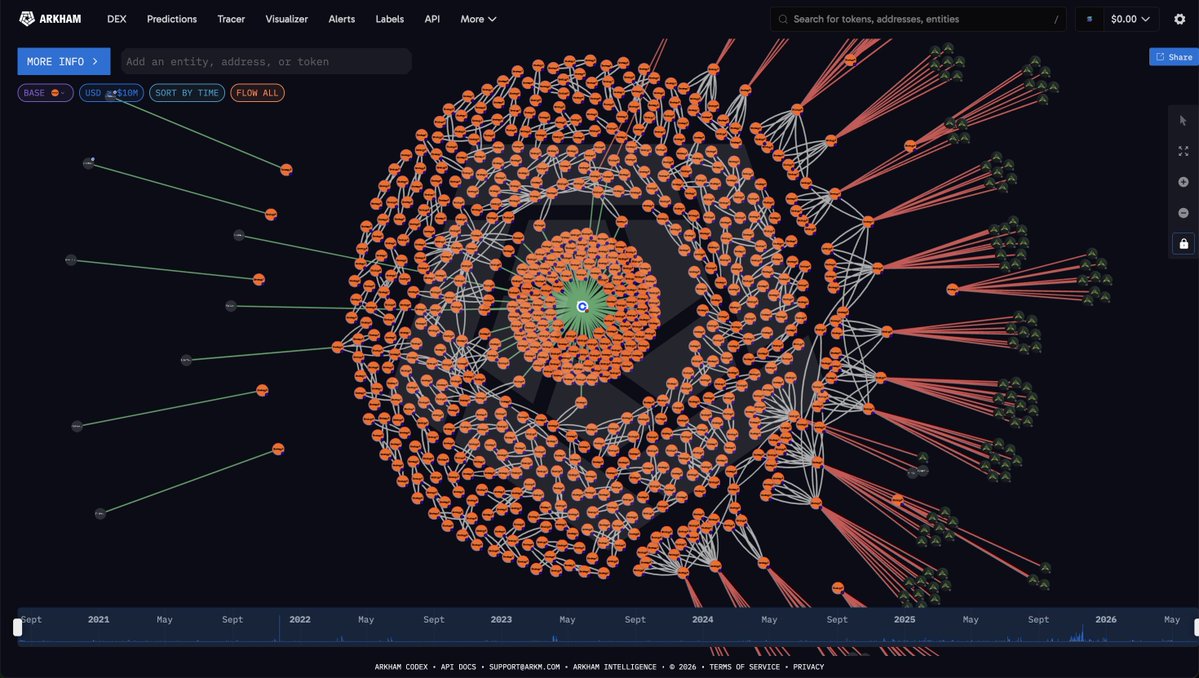The image size is (1199, 678).
Task: Zoom out with the minus icon
Action: point(1184,213)
